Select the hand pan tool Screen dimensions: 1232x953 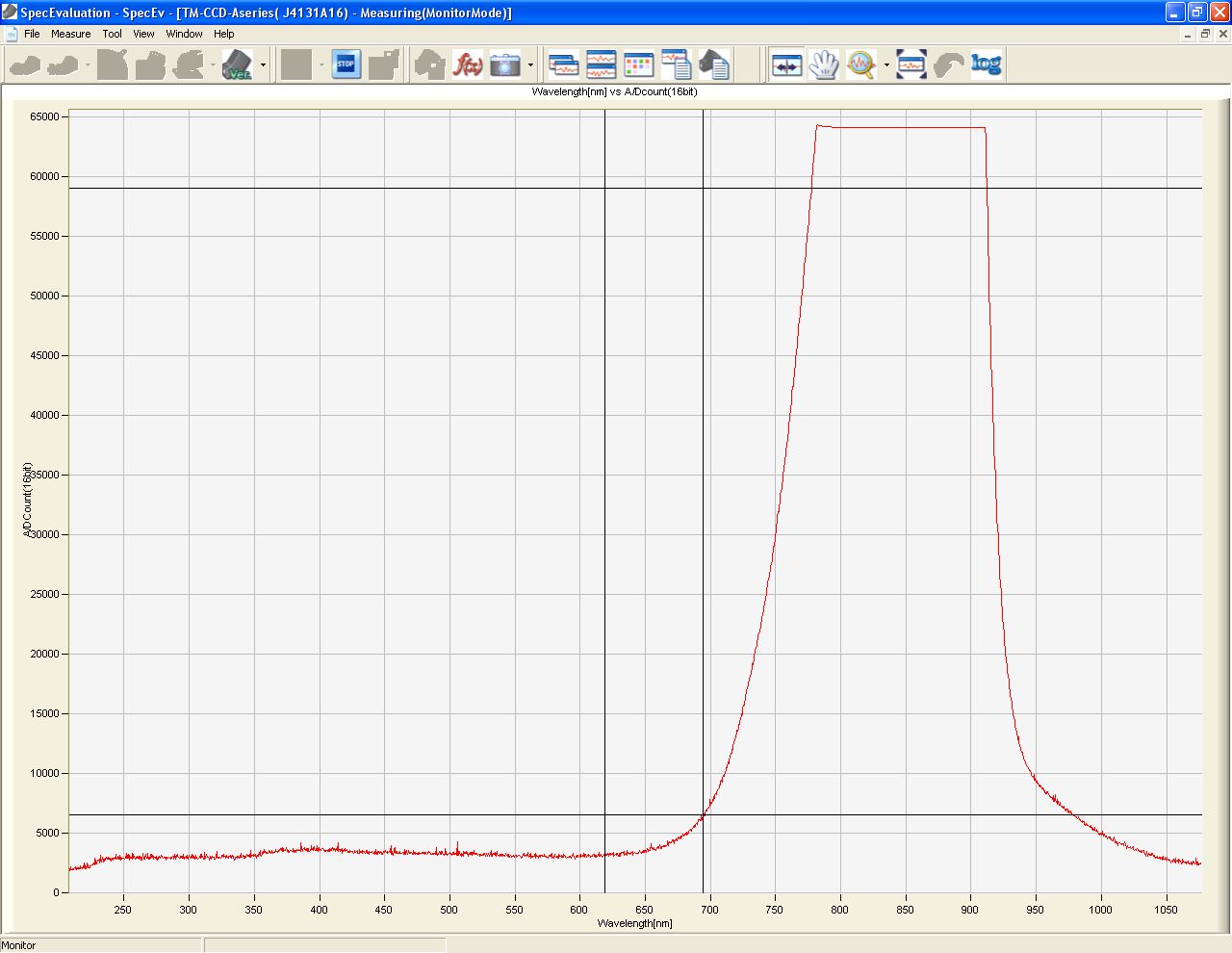(x=824, y=64)
